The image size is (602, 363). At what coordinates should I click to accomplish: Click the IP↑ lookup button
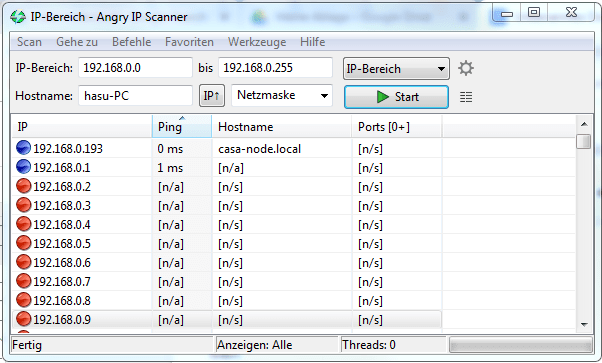[212, 96]
